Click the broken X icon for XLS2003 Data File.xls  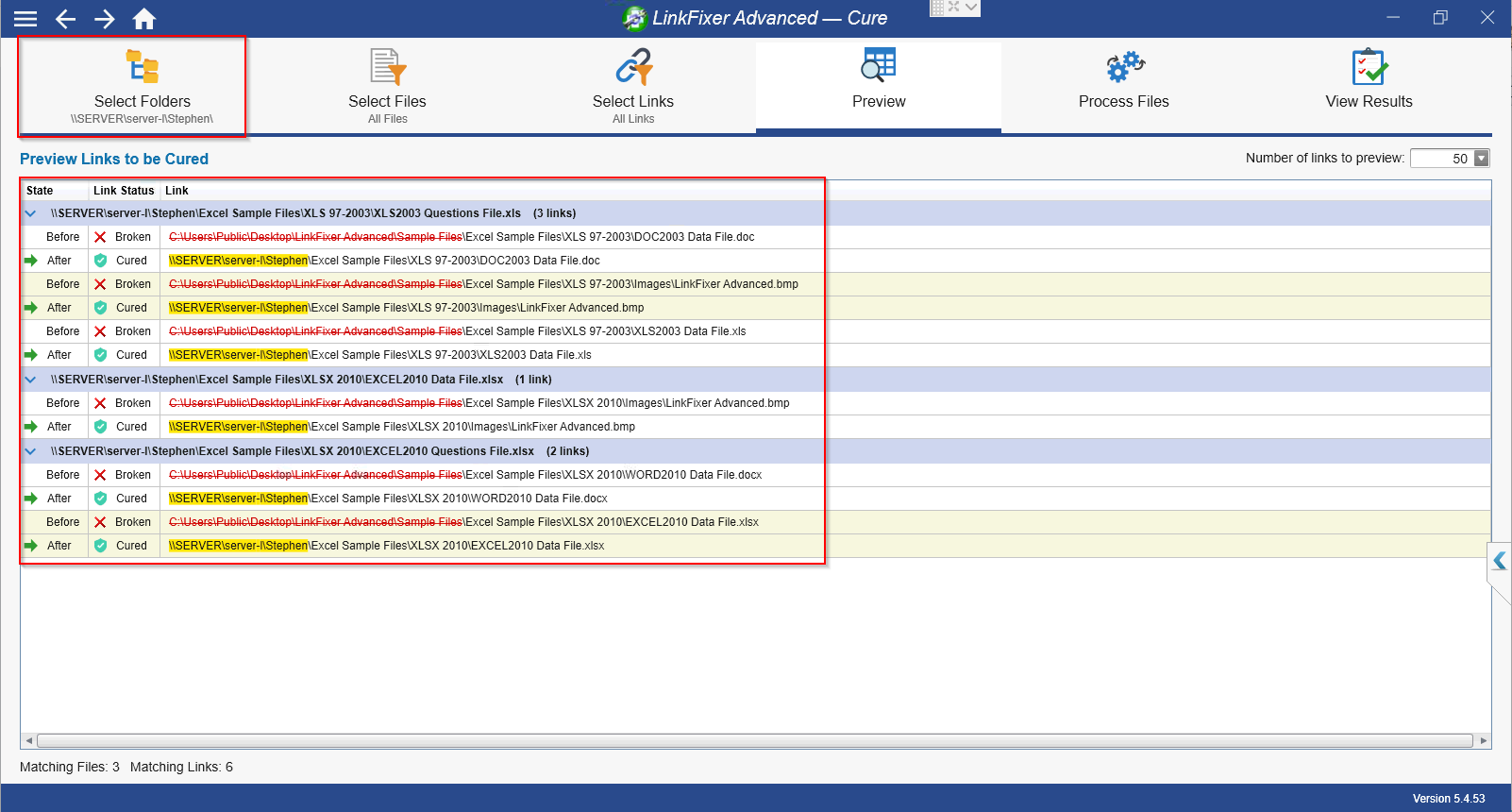[x=100, y=331]
